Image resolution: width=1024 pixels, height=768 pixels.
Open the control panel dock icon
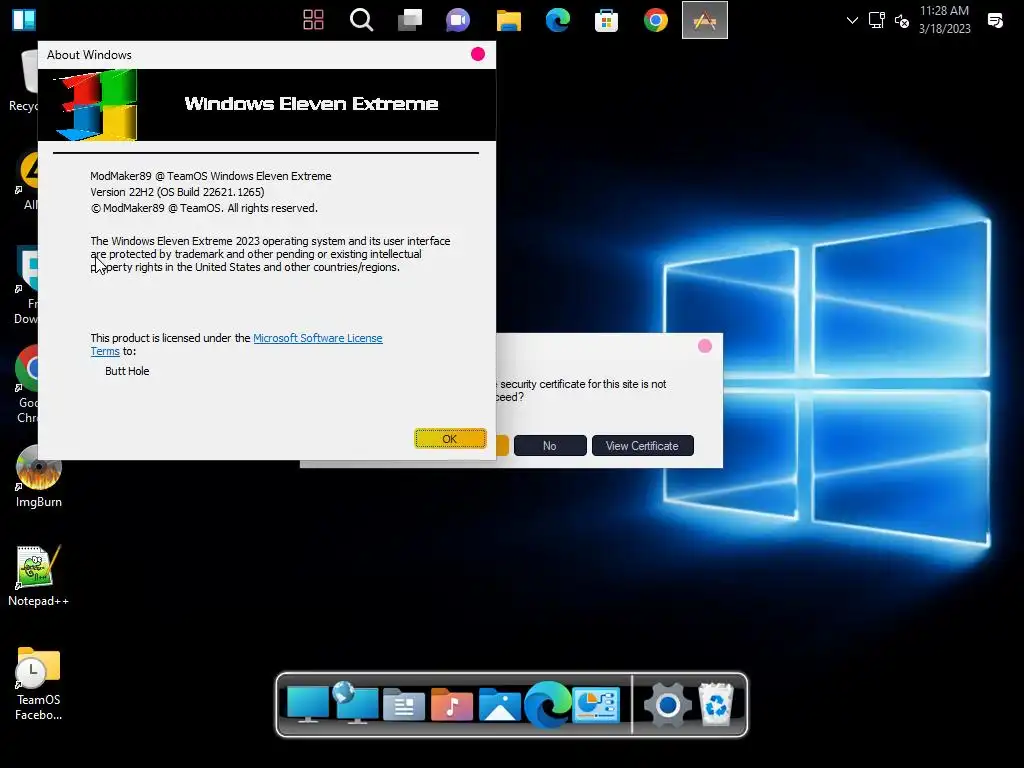(x=596, y=705)
